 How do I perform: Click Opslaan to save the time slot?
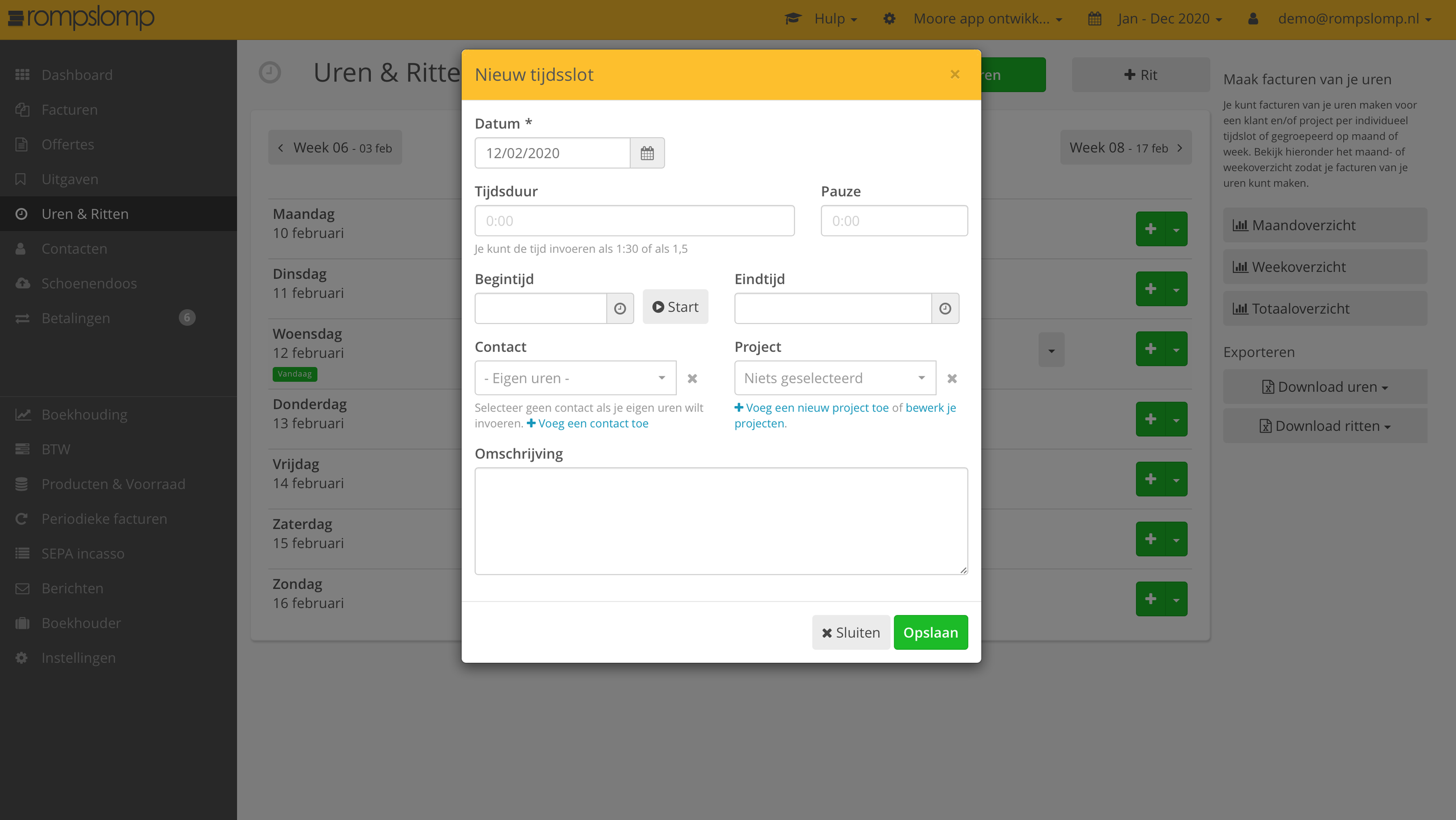pos(930,633)
